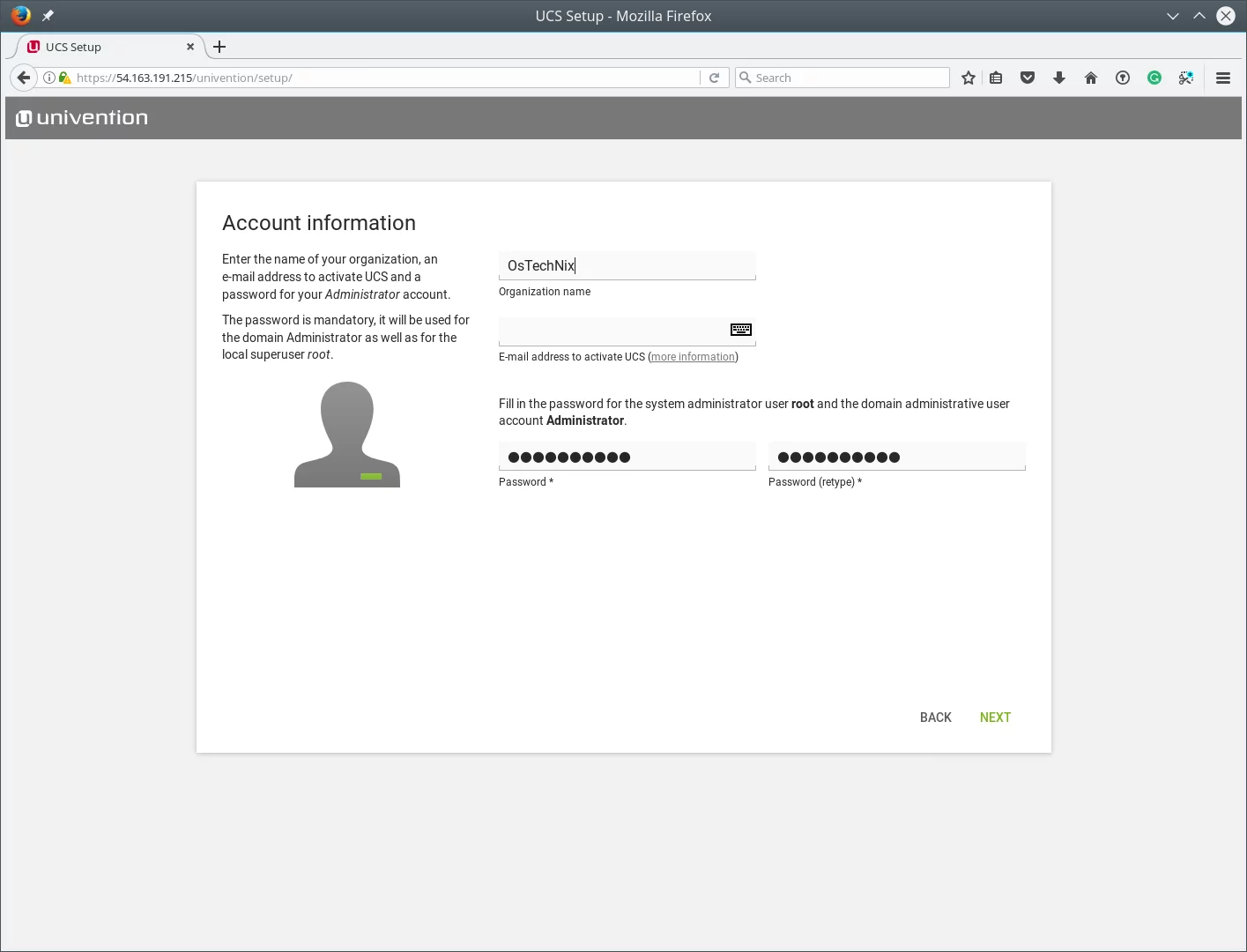Show bookmarks list icon in toolbar
This screenshot has height=952, width=1247.
coord(996,78)
